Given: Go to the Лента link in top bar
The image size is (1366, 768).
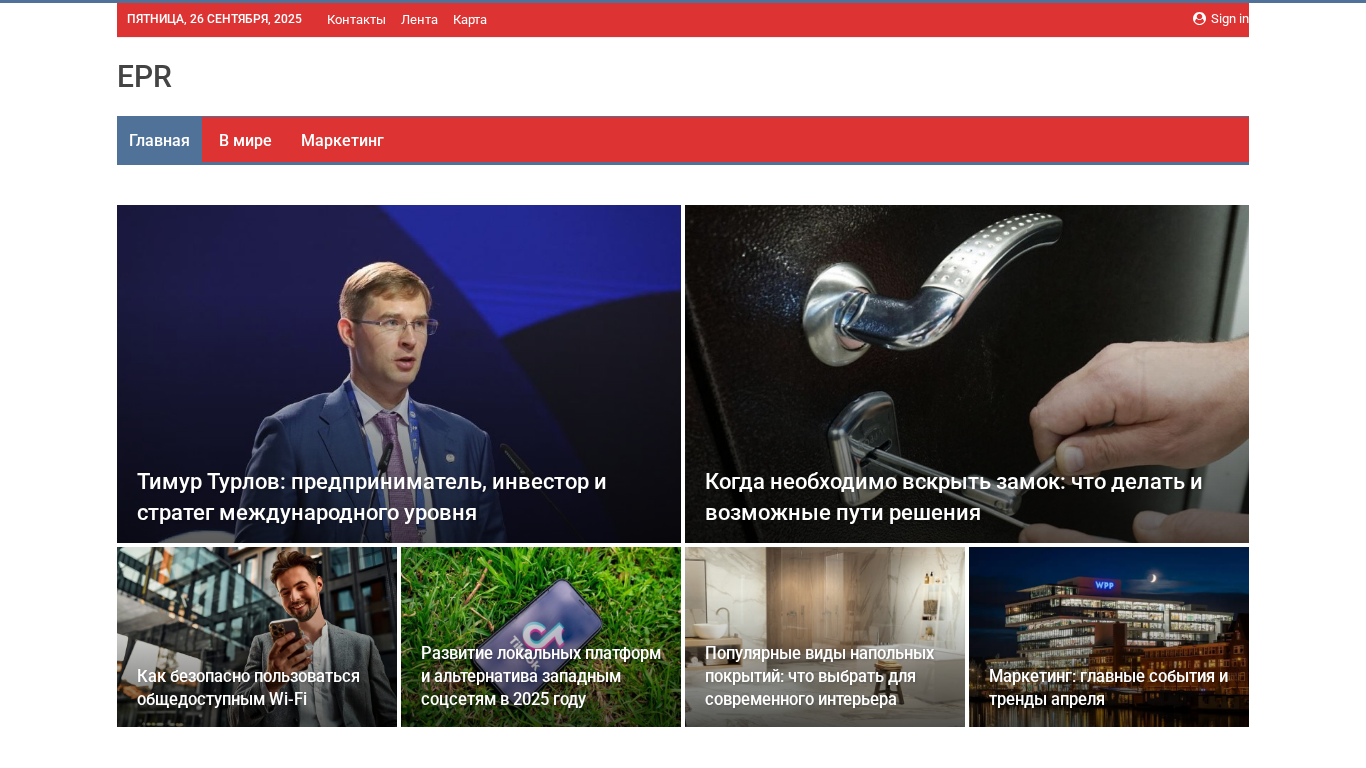Looking at the screenshot, I should [419, 20].
